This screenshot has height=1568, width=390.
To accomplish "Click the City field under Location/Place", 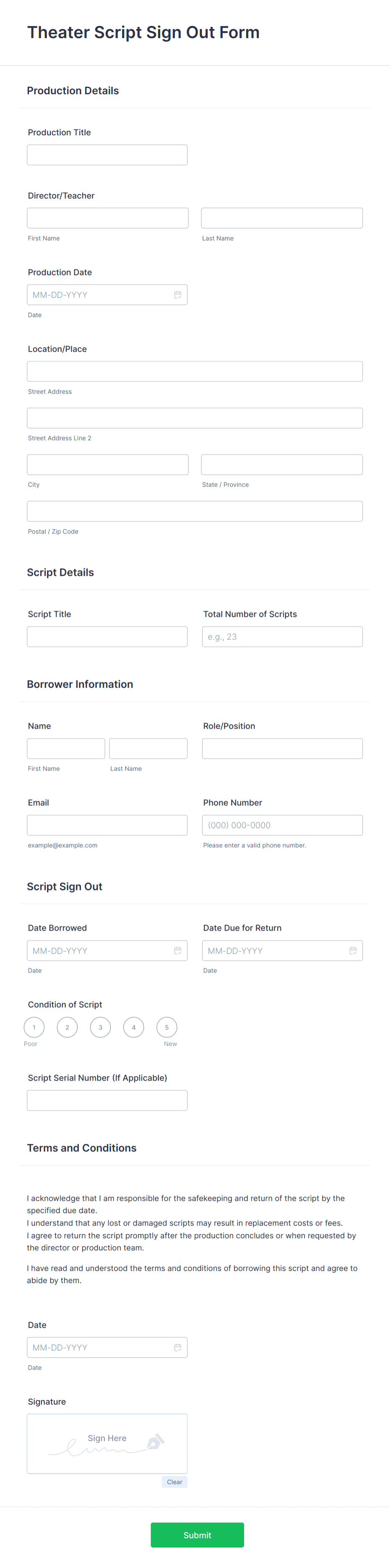I will (107, 464).
